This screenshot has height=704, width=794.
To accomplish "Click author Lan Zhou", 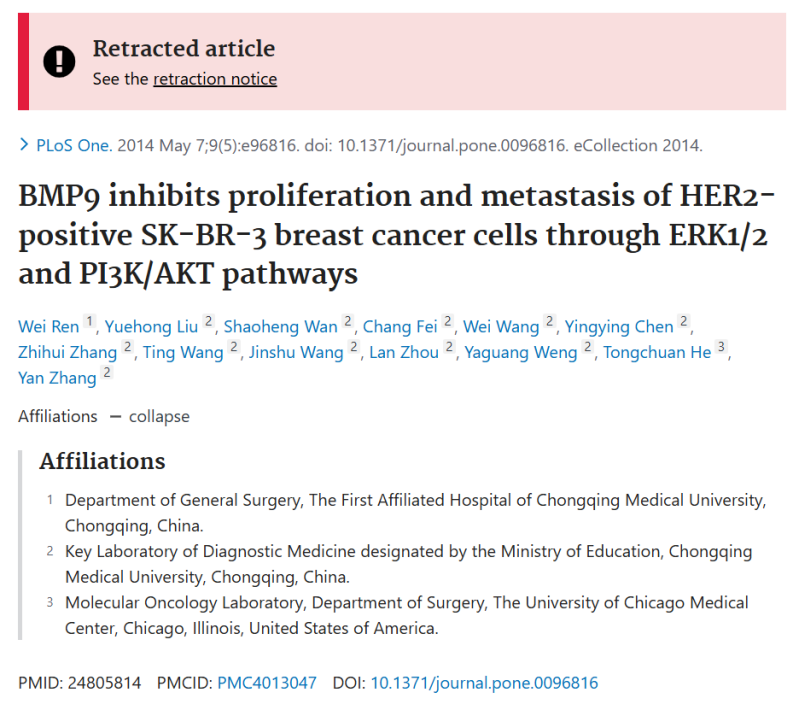I will pyautogui.click(x=404, y=353).
